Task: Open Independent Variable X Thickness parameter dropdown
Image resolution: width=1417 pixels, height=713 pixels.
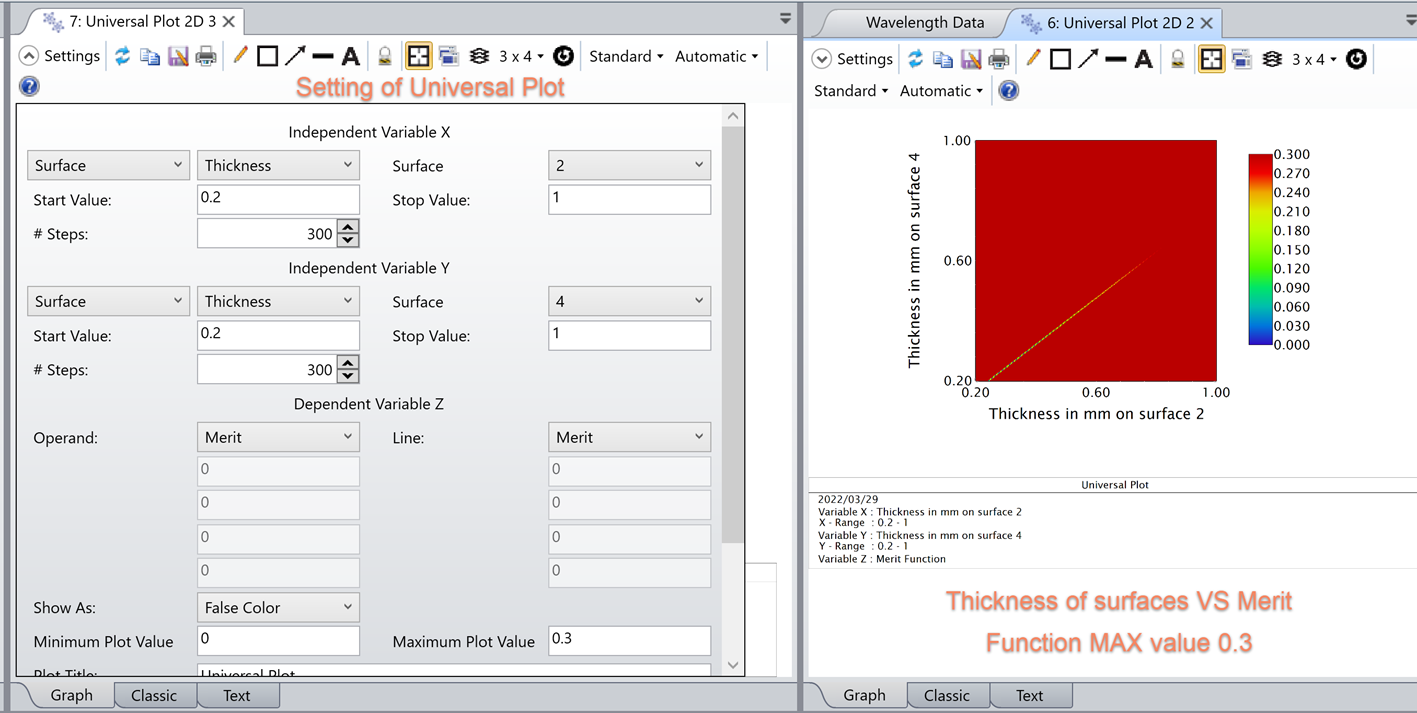Action: 278,165
